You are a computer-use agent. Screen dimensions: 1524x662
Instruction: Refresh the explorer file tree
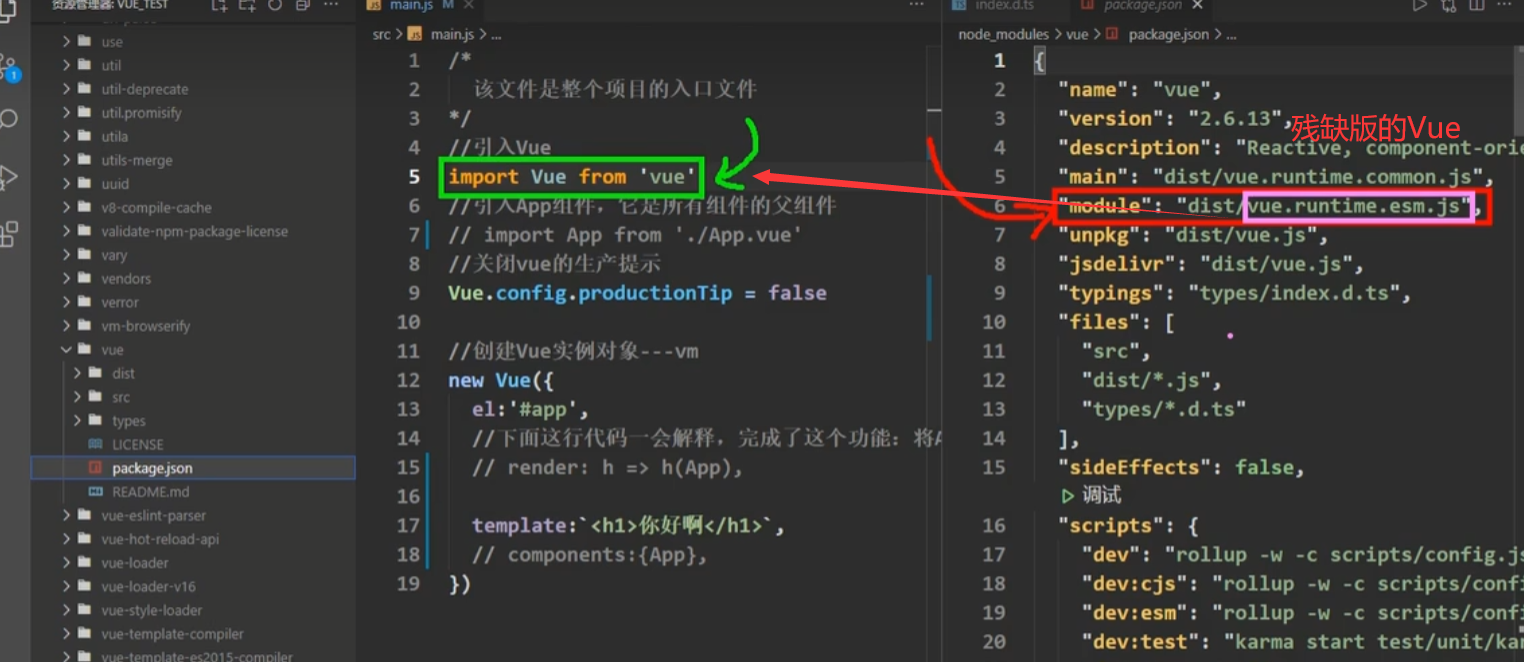click(x=275, y=5)
